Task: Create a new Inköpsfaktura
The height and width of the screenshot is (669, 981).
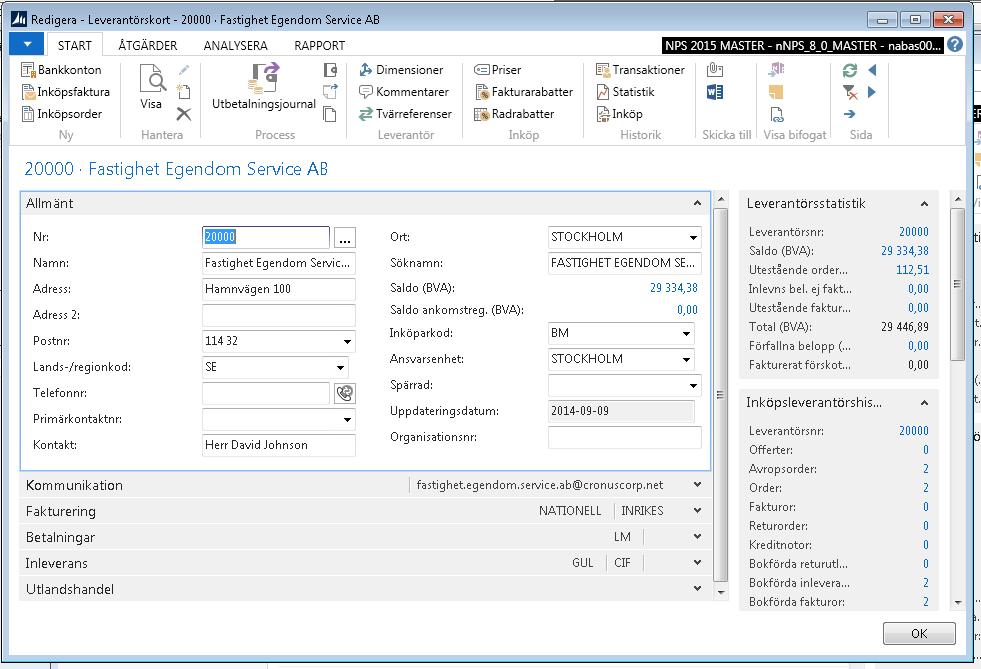Action: (x=66, y=92)
